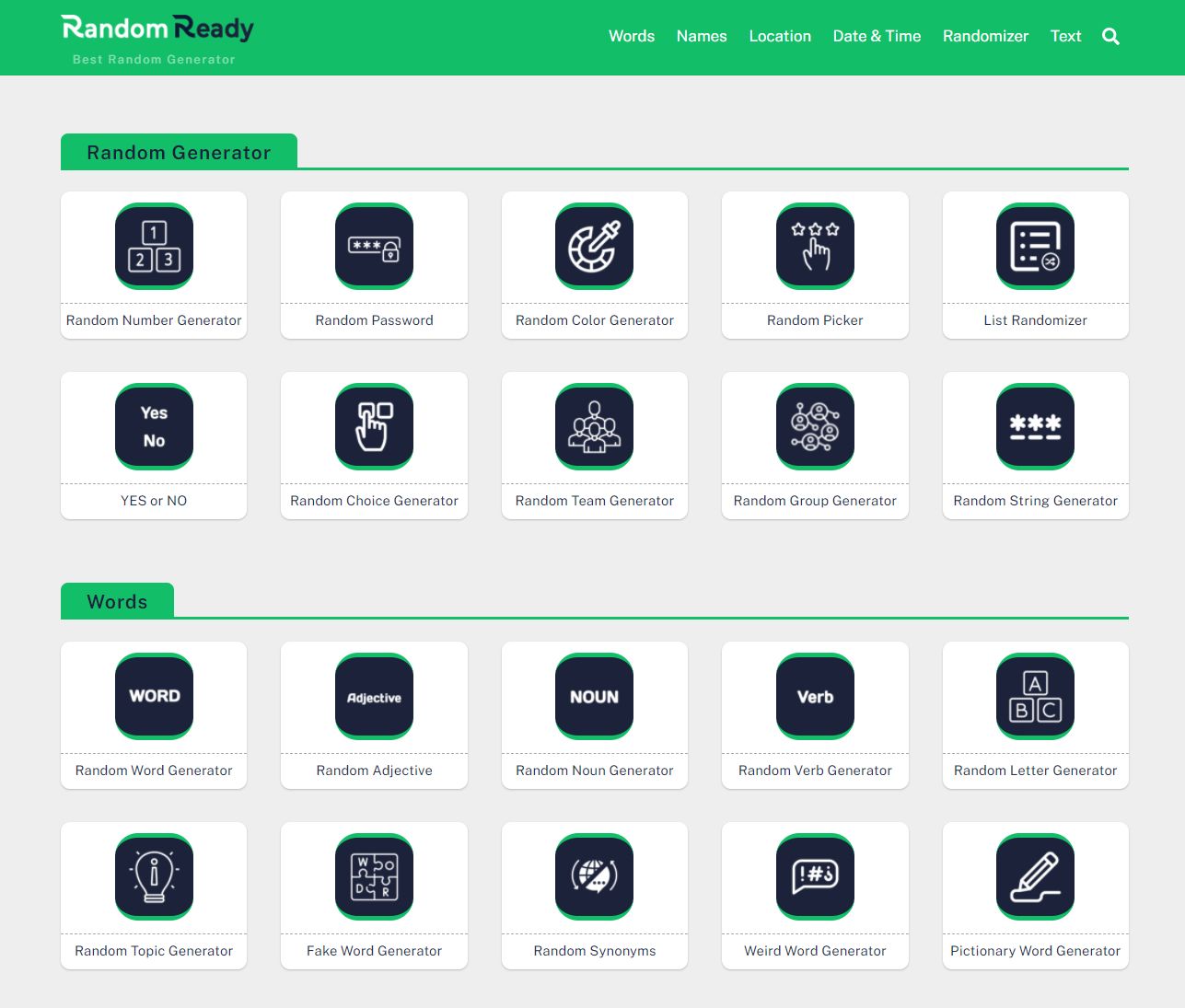Screen dimensions: 1185x1008
Task: Click the Random String Generator label link
Action: tap(1036, 501)
